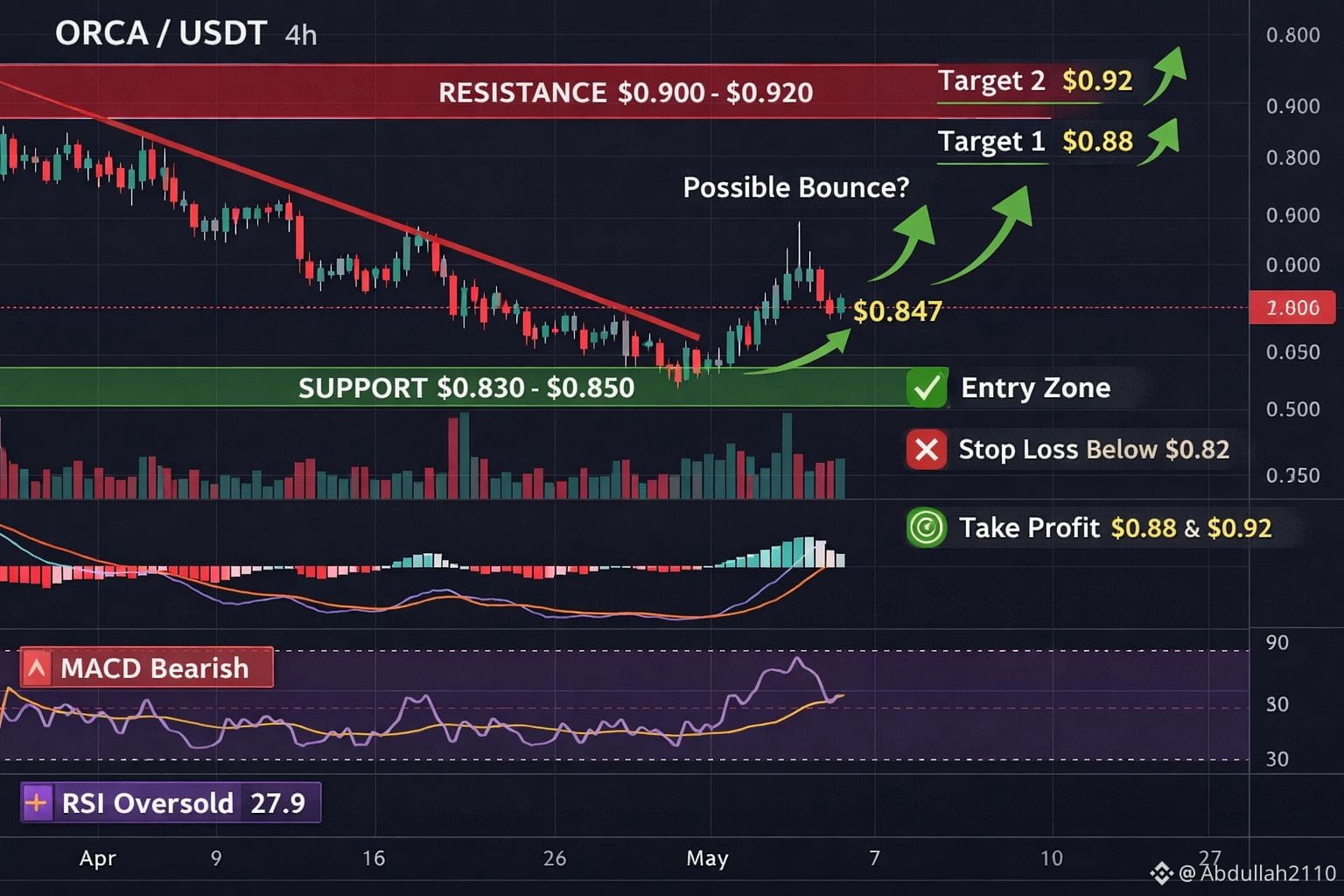
Task: Click the 9 label on the date axis
Action: (216, 857)
